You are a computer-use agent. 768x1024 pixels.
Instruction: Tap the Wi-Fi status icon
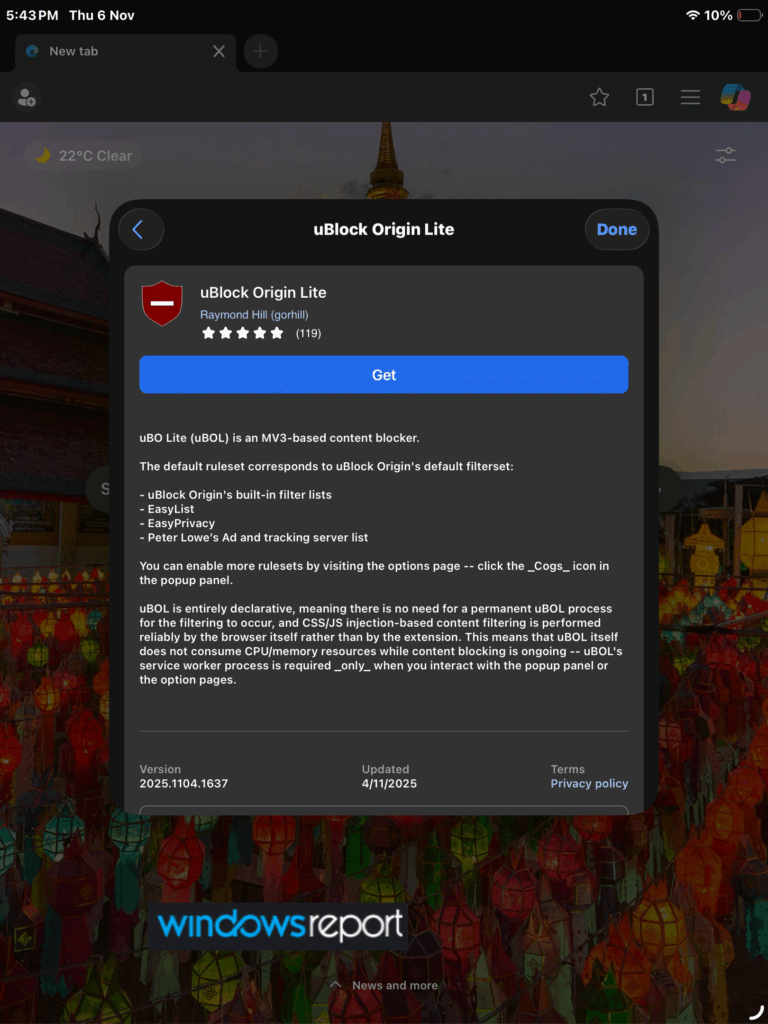[x=692, y=16]
